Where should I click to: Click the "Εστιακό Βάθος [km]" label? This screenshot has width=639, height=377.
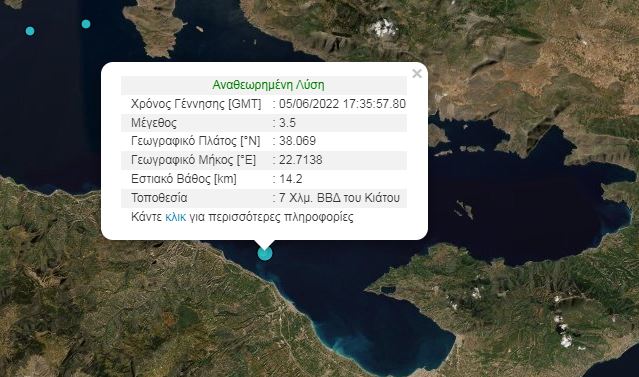point(184,179)
